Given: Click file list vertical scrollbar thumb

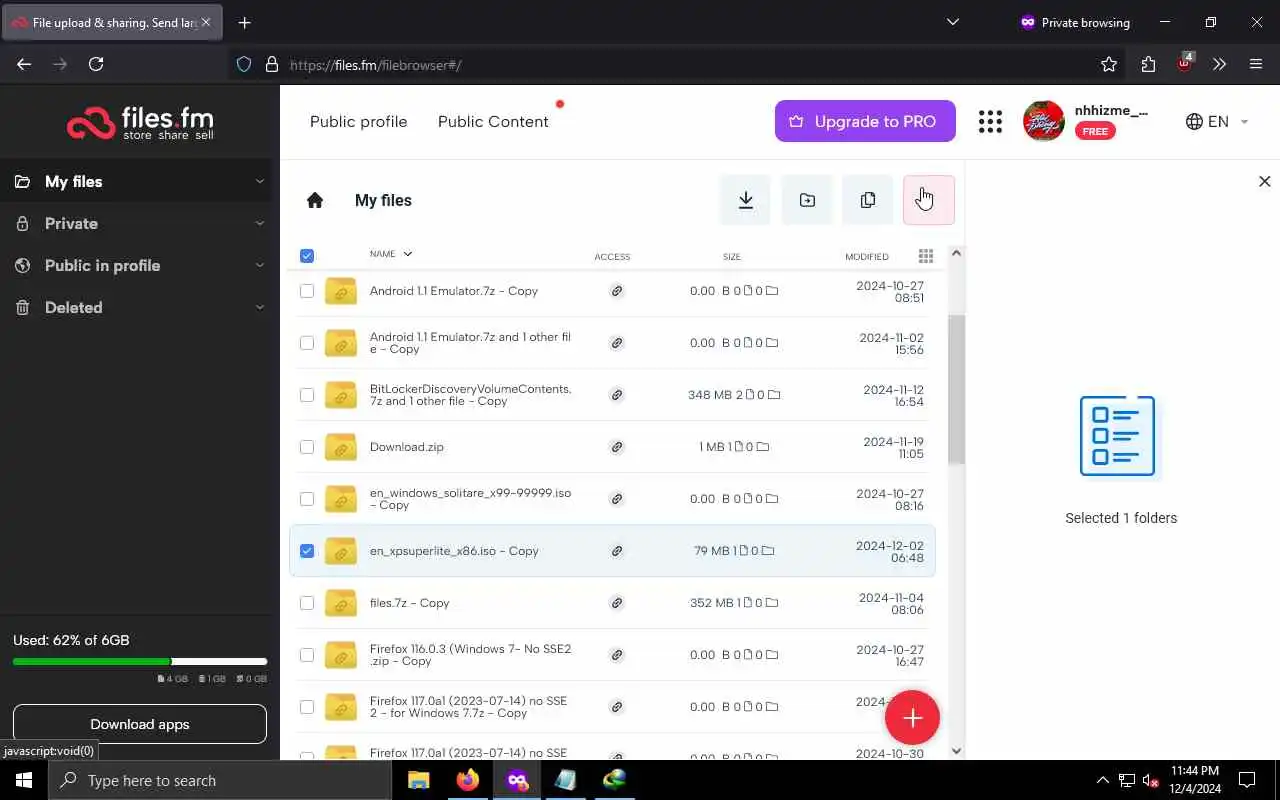Looking at the screenshot, I should point(956,390).
